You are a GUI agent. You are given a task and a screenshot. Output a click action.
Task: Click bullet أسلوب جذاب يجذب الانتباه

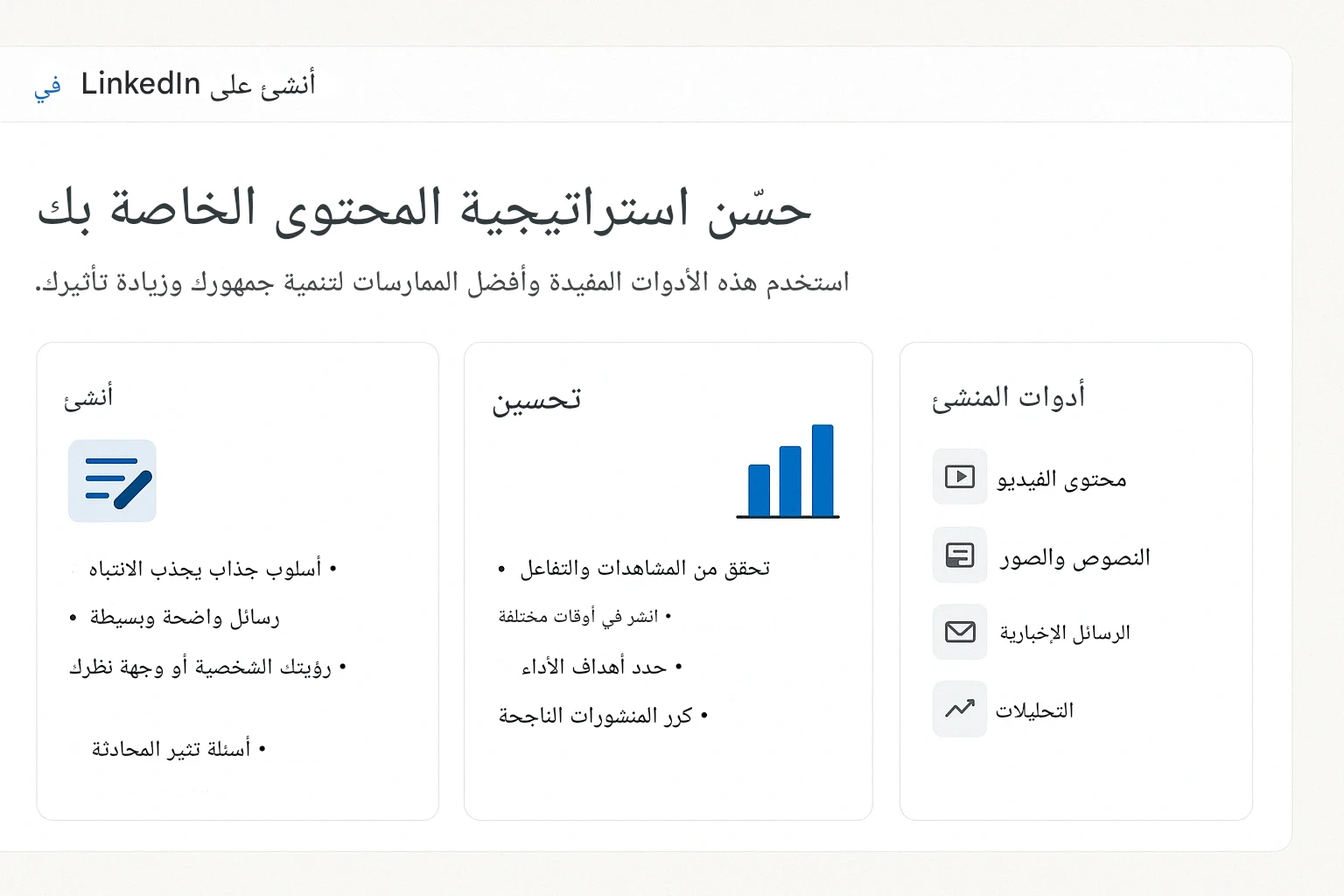213,570
